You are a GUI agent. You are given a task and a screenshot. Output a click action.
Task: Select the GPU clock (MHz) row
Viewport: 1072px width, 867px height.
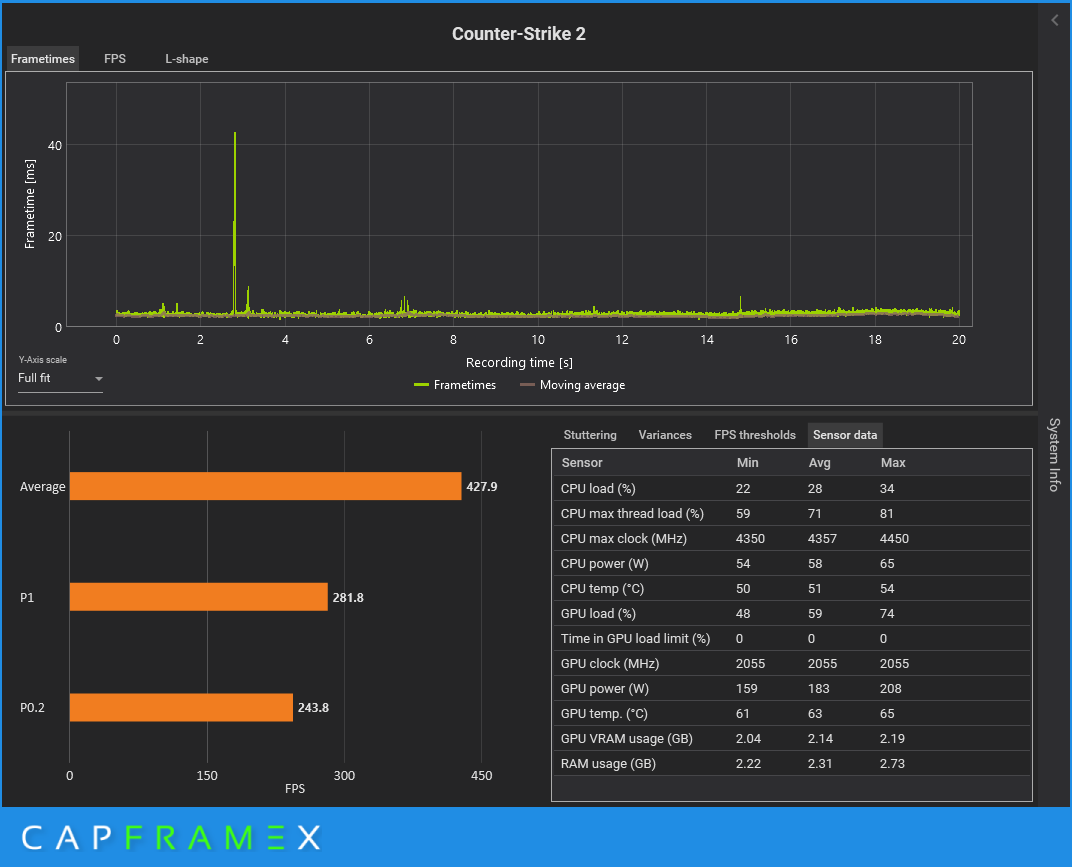coord(791,663)
